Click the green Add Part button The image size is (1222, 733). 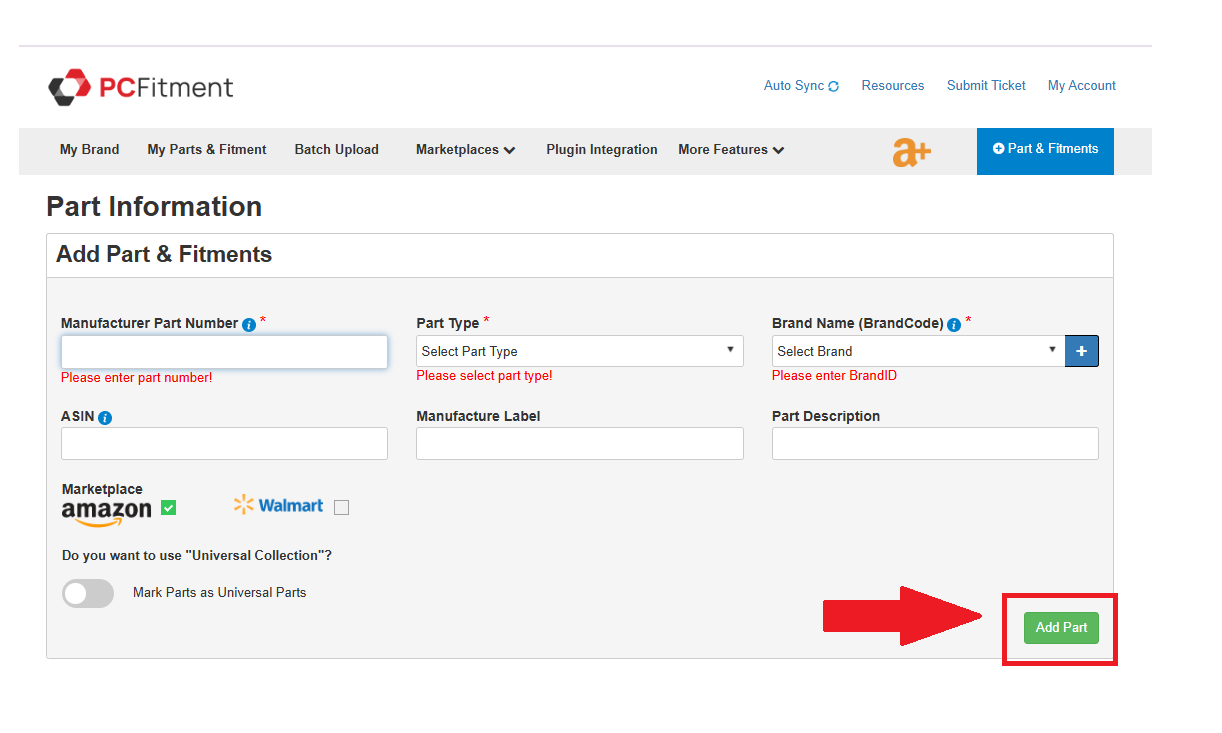(1061, 627)
